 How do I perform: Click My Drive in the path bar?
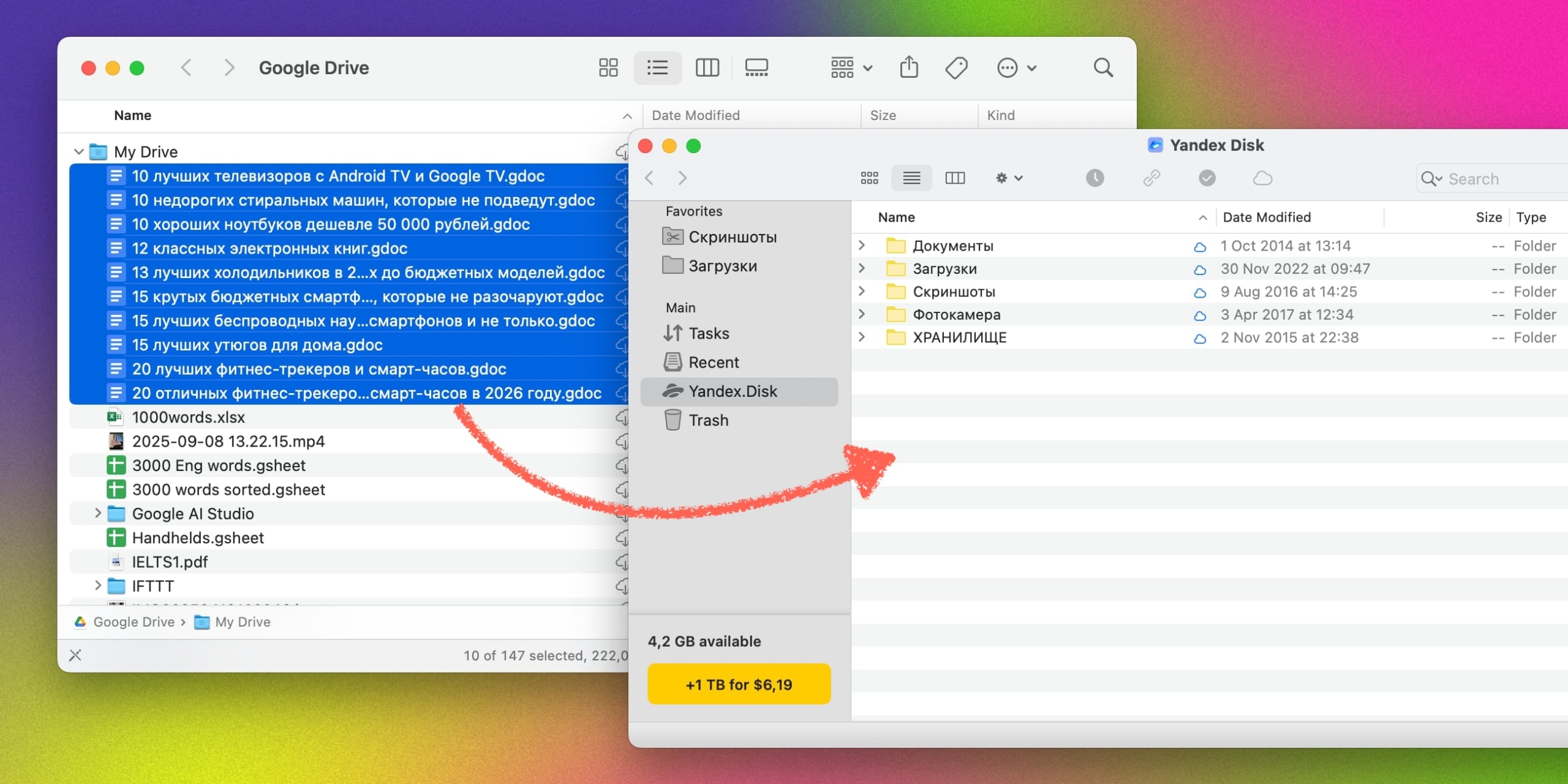coord(242,622)
